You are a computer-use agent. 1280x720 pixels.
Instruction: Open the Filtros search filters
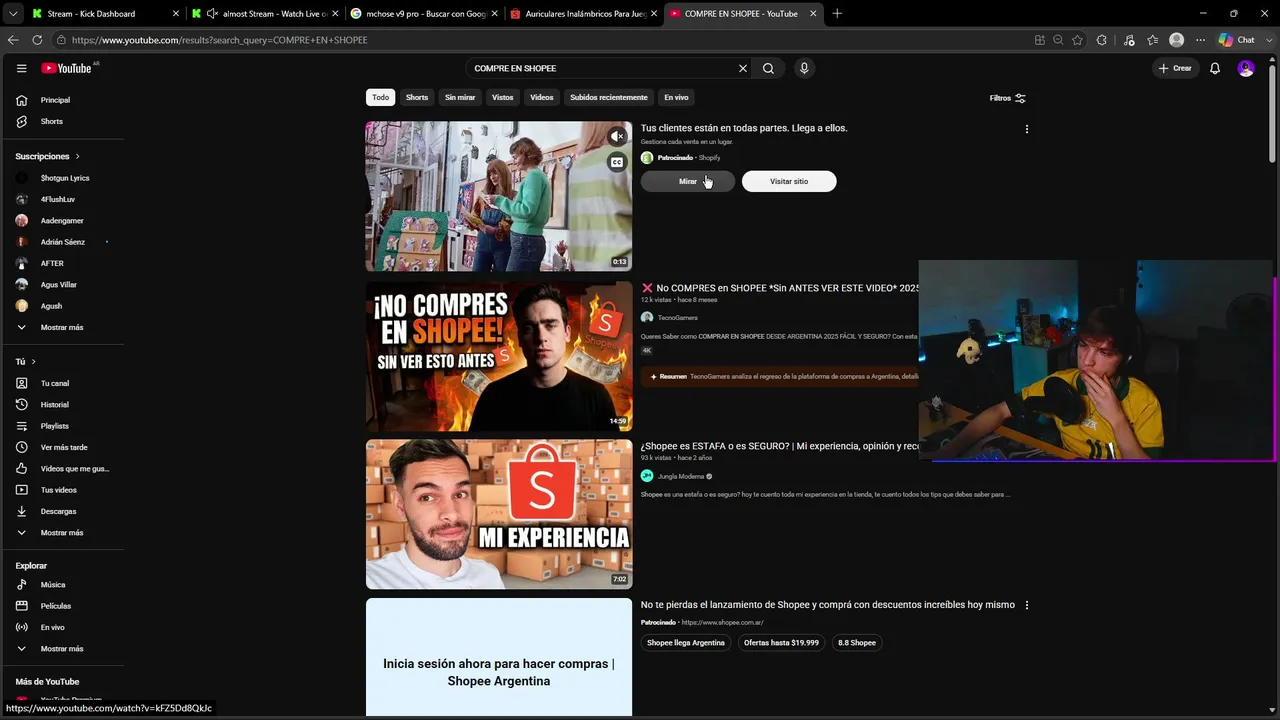(1008, 98)
